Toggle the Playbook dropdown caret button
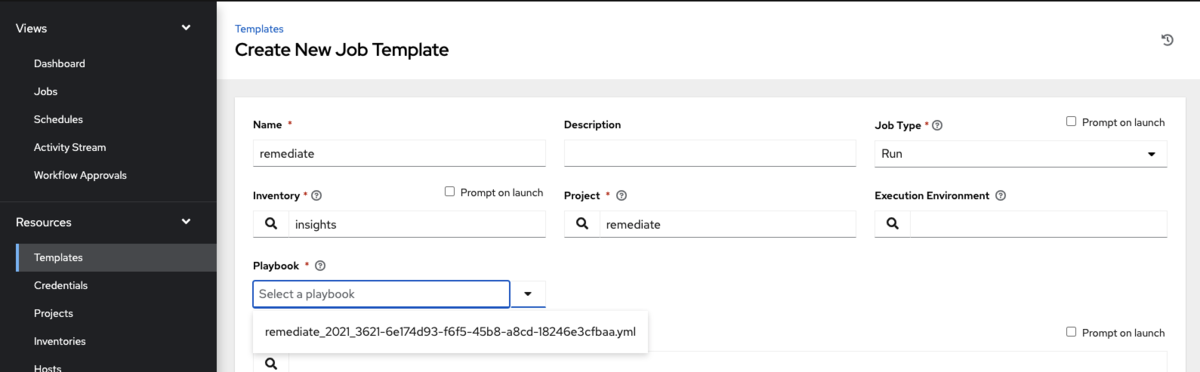 tap(528, 294)
